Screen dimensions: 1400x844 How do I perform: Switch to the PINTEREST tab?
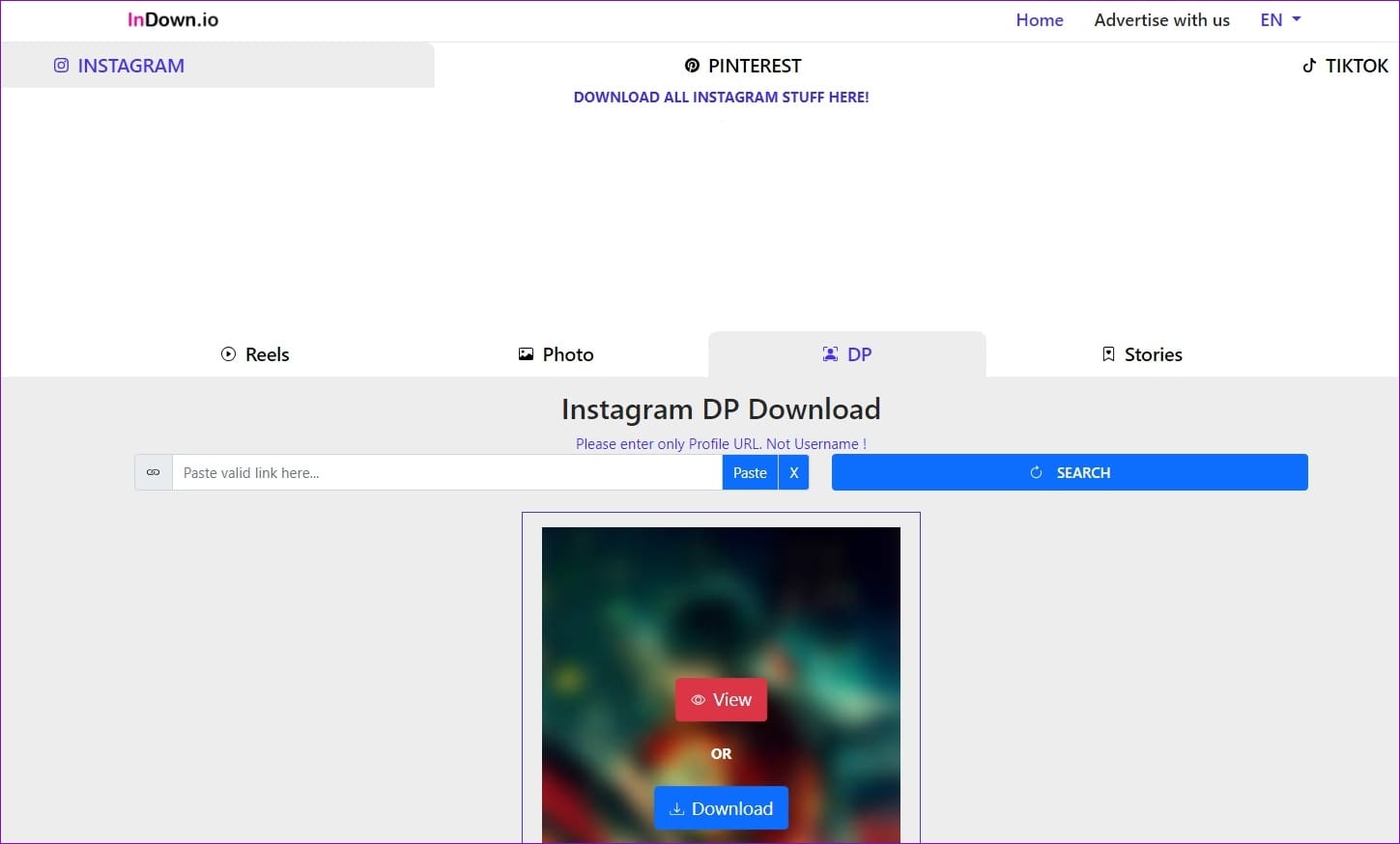[742, 66]
